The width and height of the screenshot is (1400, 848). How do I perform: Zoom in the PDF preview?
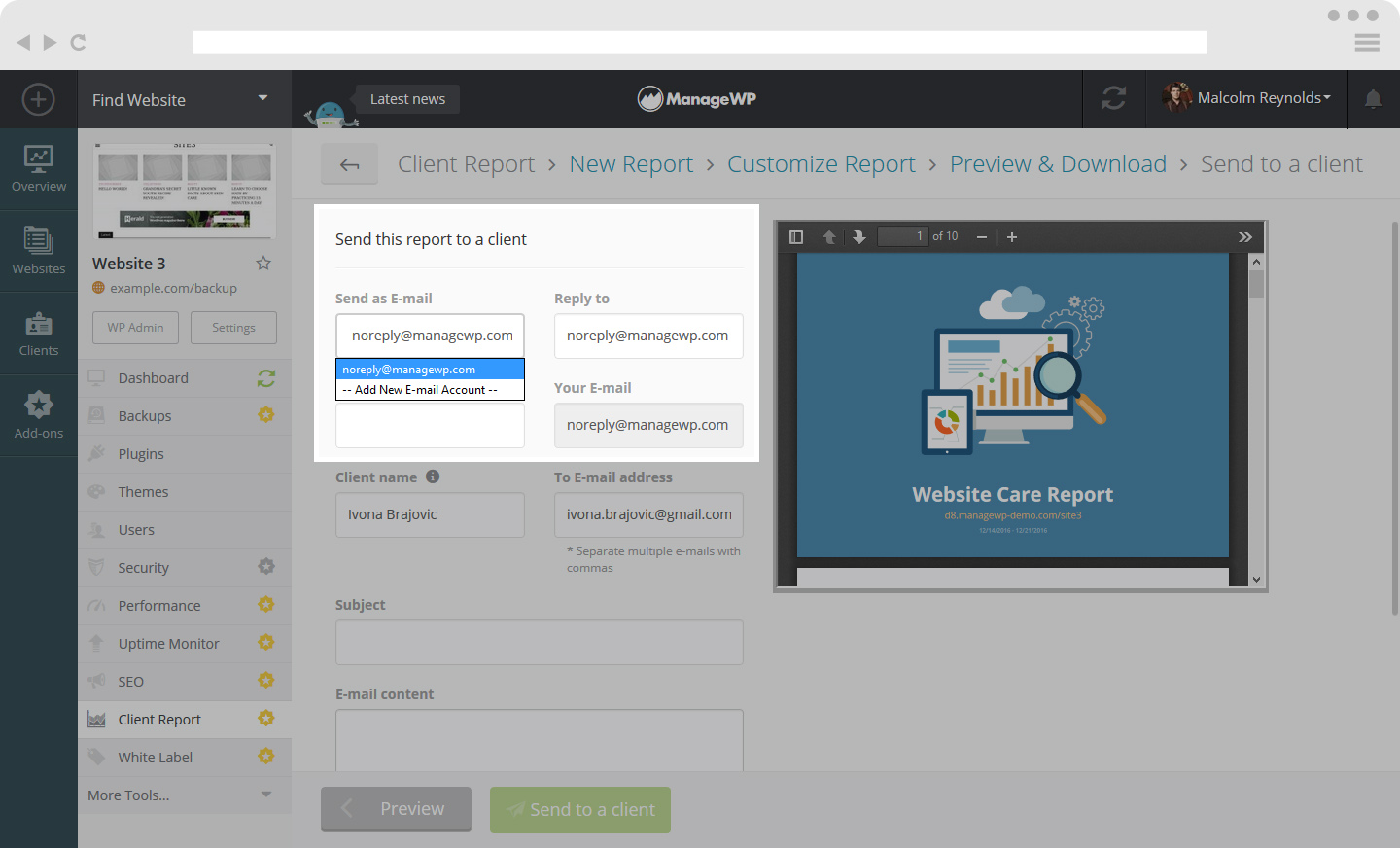click(x=1012, y=236)
